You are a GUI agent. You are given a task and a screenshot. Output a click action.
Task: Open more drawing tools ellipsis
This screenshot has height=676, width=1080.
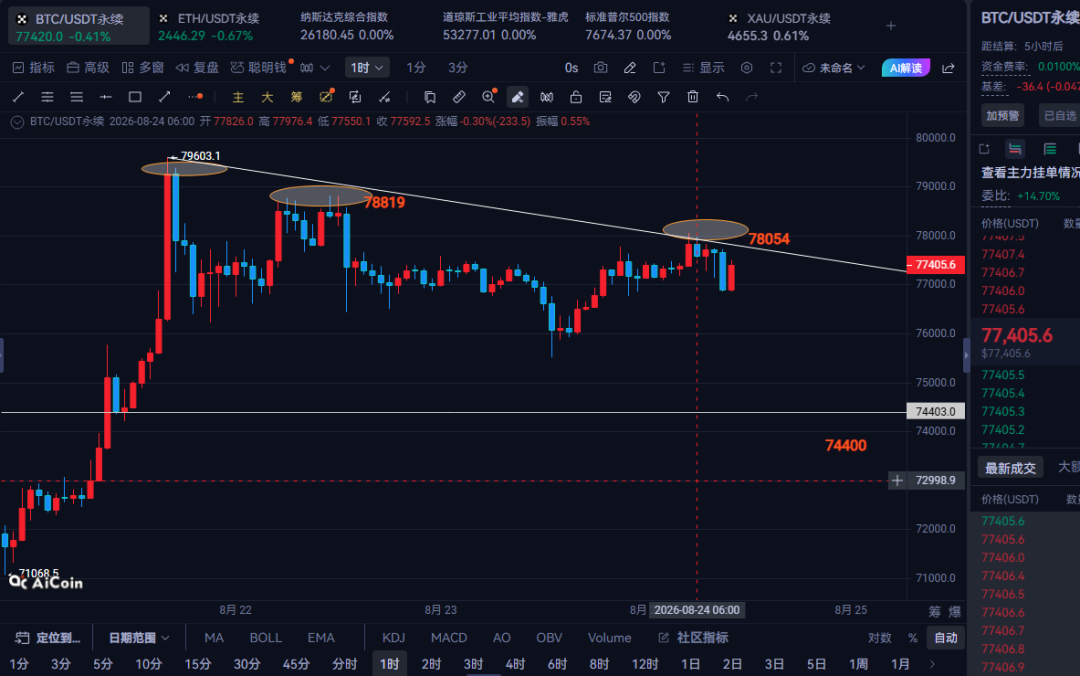(x=195, y=97)
